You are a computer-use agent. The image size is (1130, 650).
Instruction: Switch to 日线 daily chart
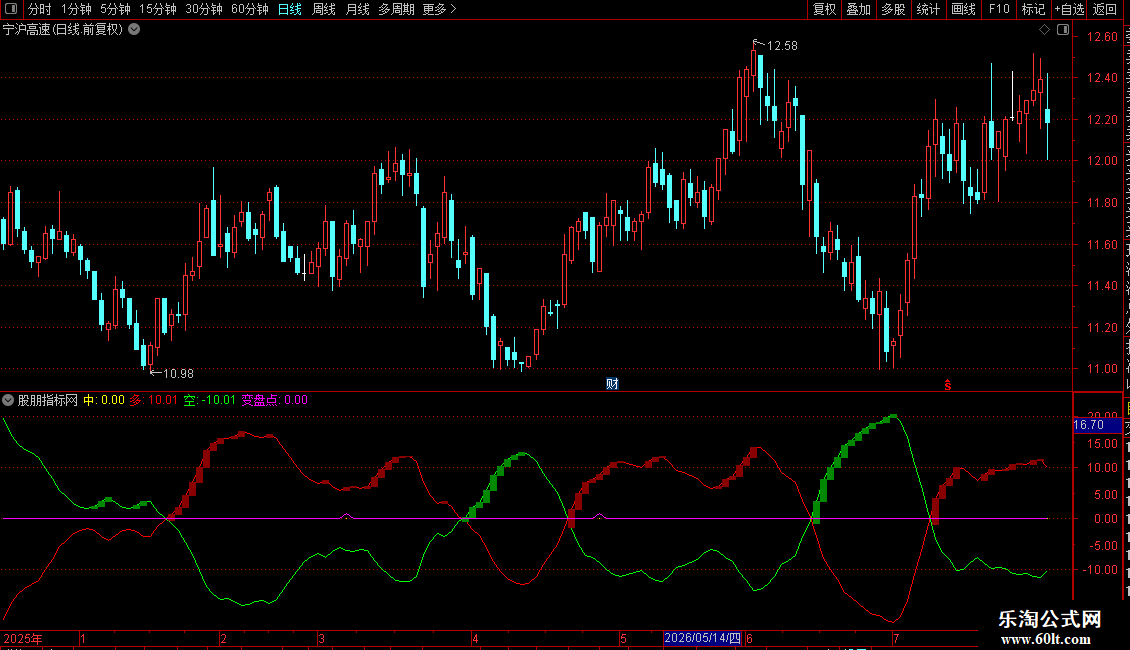pos(290,9)
